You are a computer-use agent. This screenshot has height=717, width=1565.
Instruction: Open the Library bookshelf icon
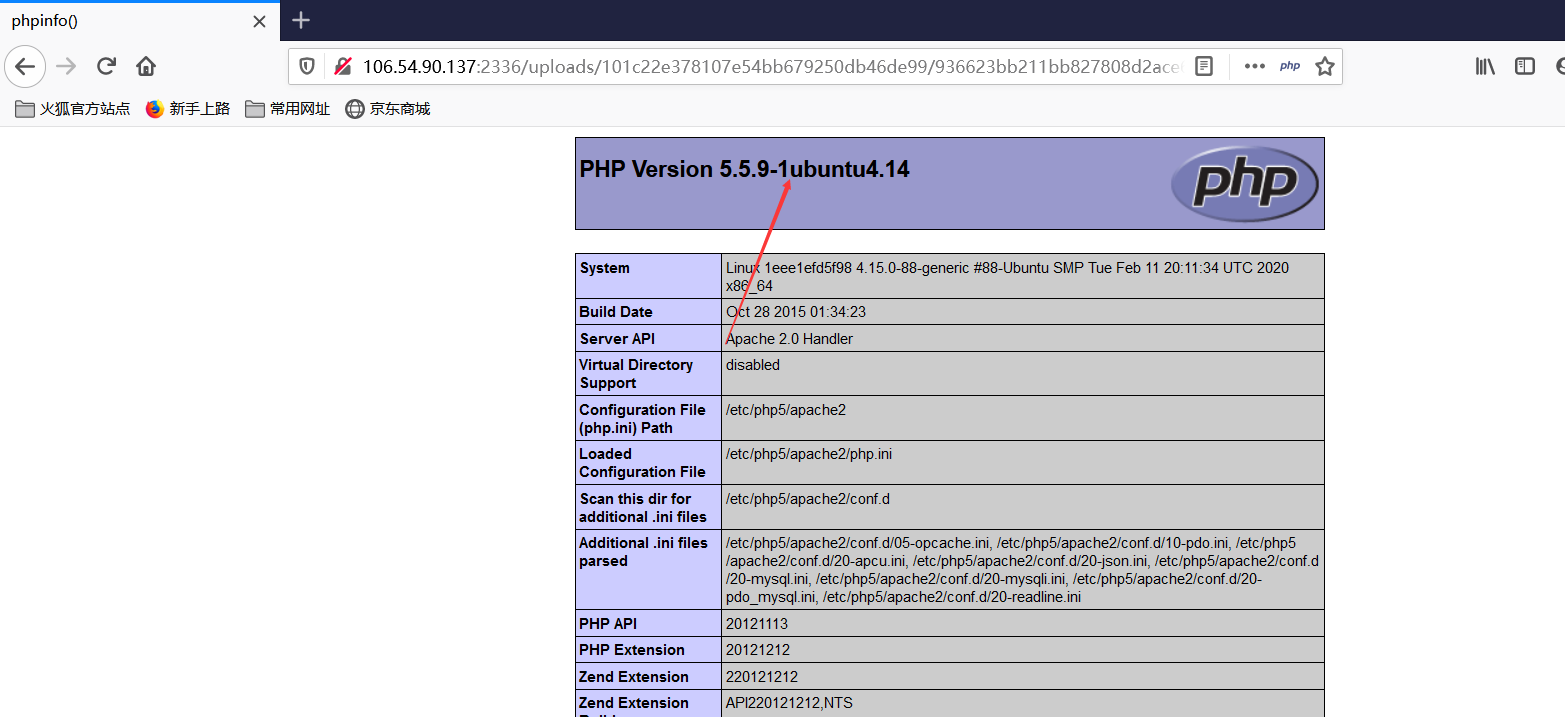coord(1485,67)
